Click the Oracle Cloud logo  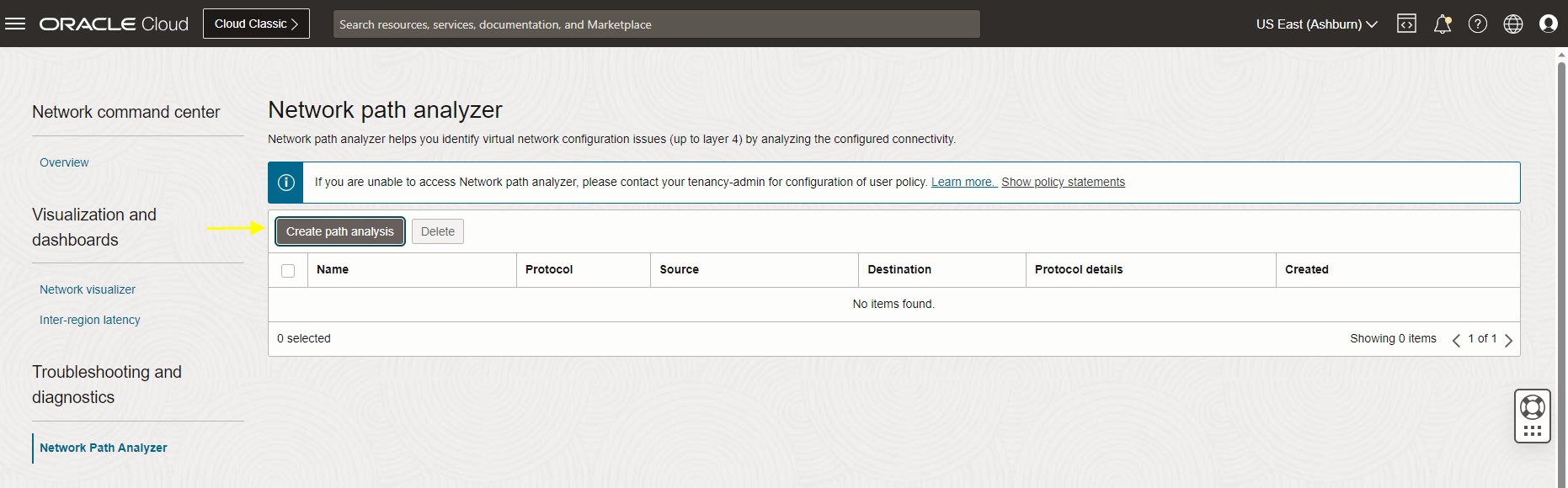point(114,24)
